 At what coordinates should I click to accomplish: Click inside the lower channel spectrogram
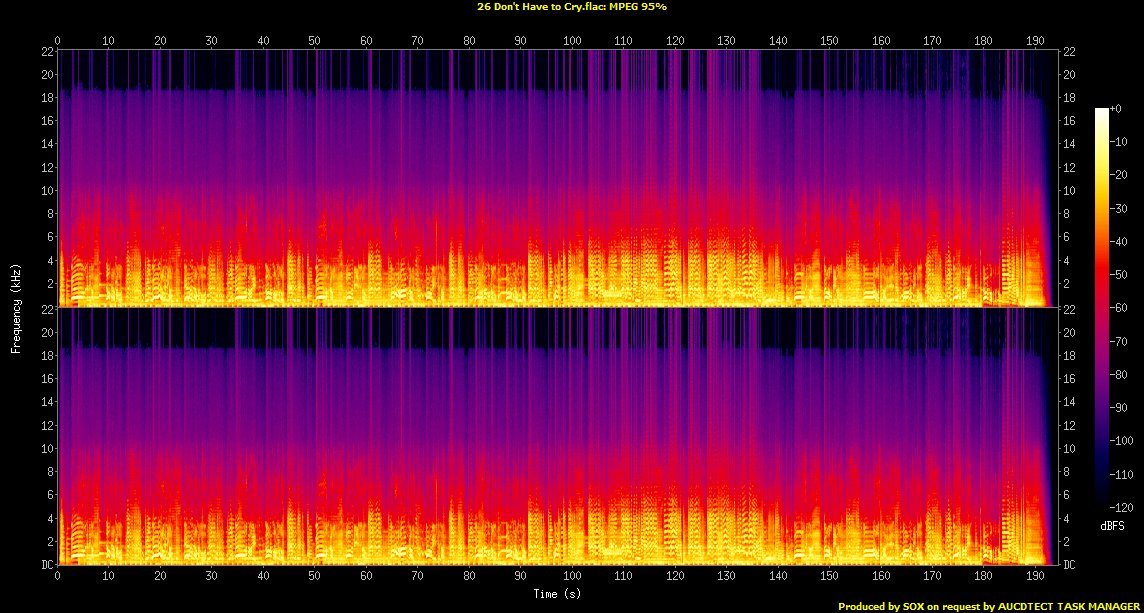point(550,440)
